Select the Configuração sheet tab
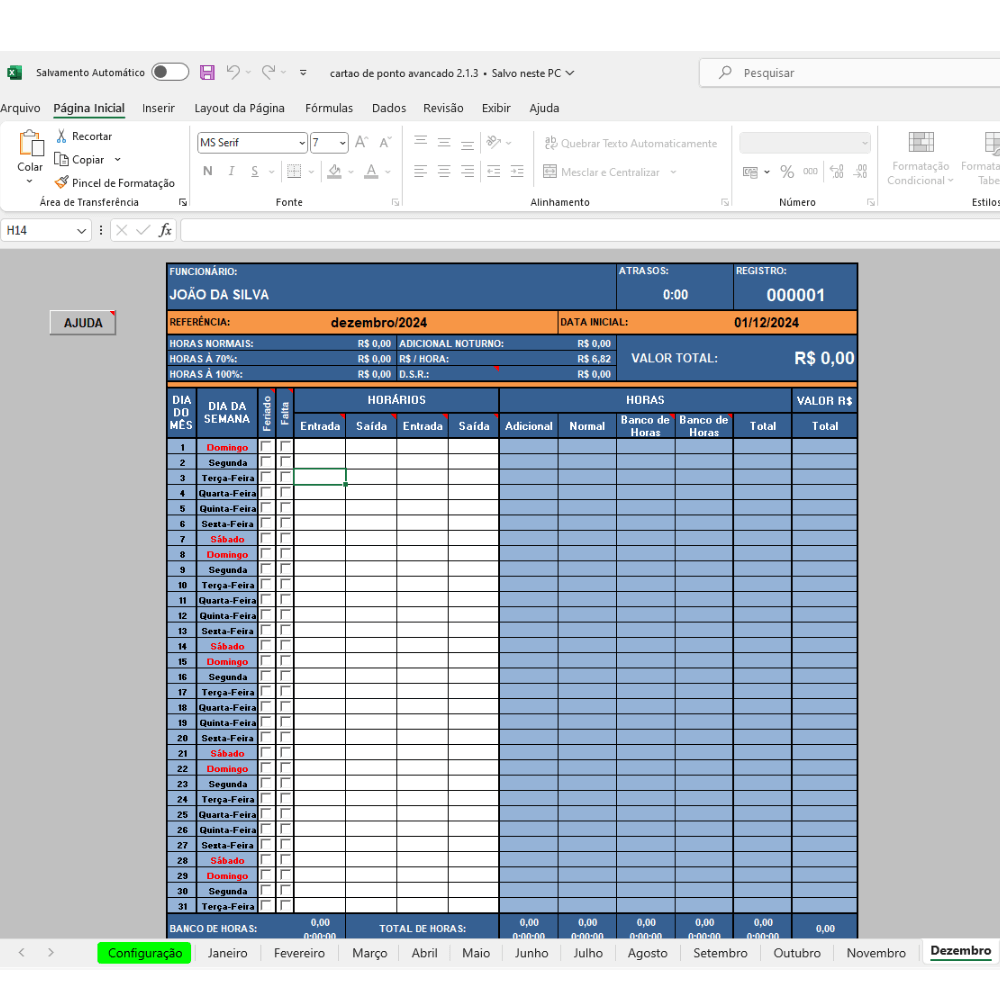The height and width of the screenshot is (1000, 1000). (144, 953)
